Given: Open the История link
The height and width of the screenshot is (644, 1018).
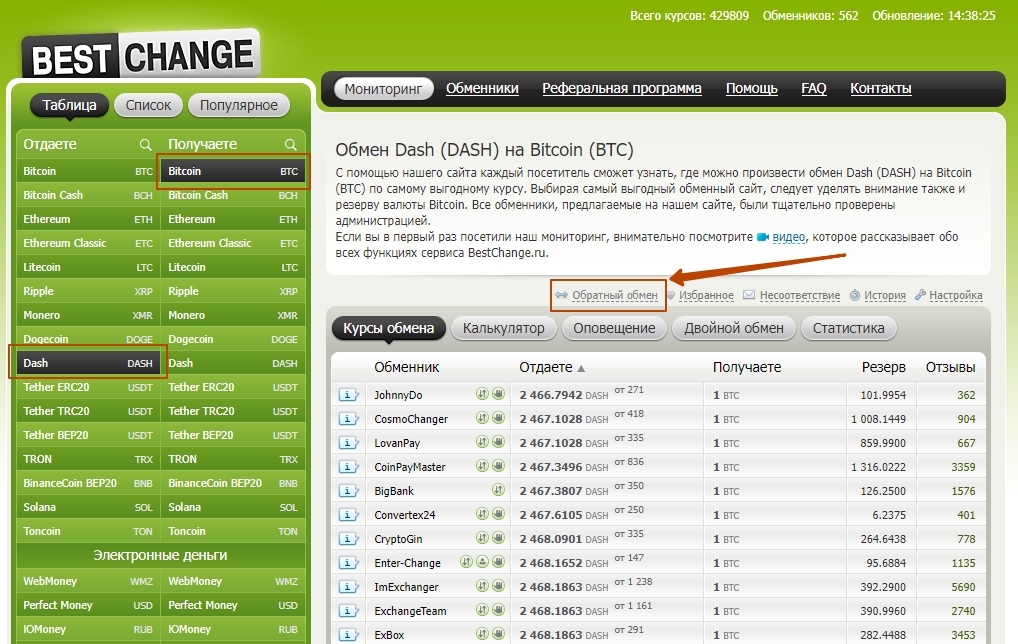Looking at the screenshot, I should tap(885, 295).
